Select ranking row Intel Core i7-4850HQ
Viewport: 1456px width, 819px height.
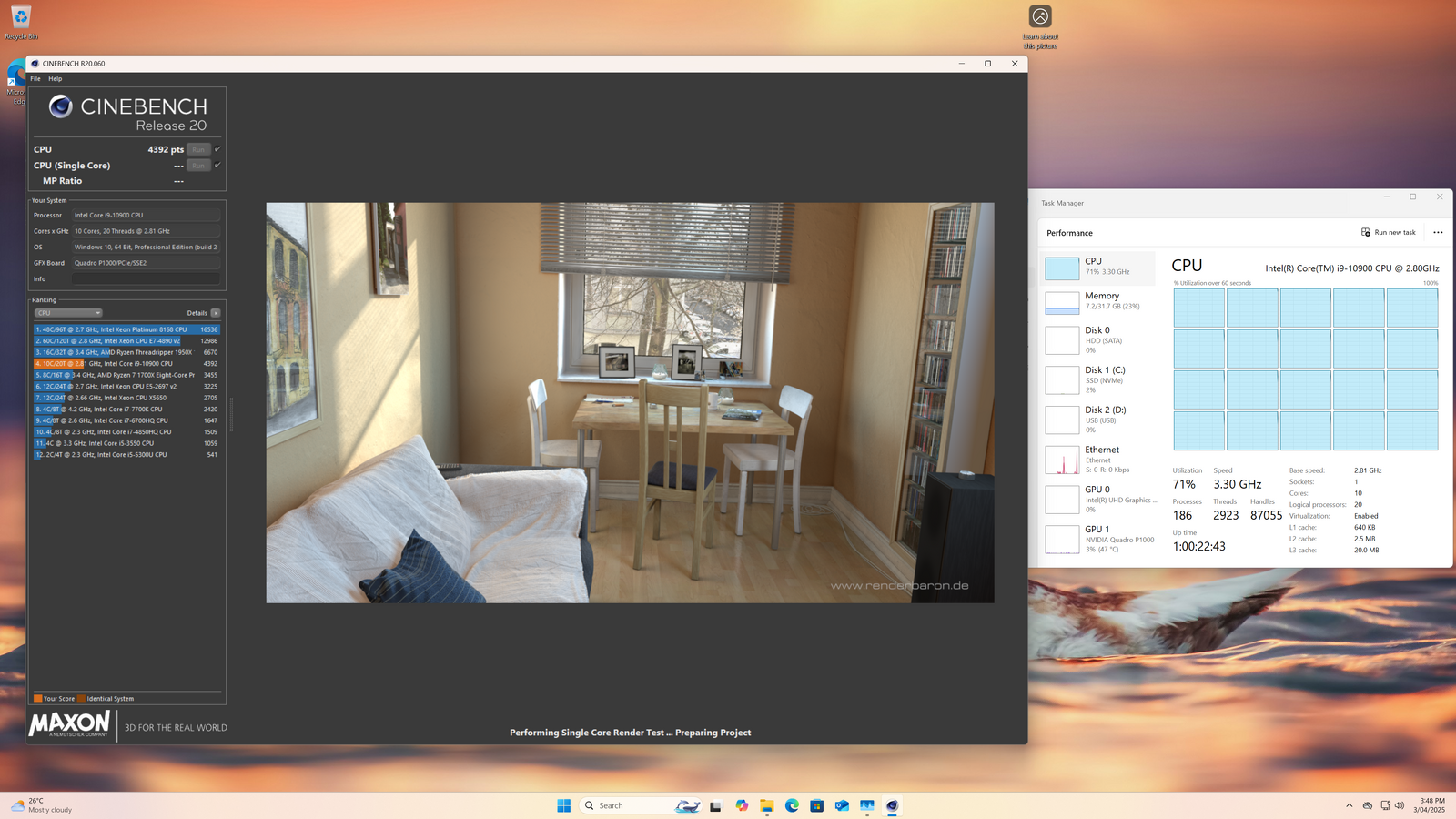click(126, 432)
